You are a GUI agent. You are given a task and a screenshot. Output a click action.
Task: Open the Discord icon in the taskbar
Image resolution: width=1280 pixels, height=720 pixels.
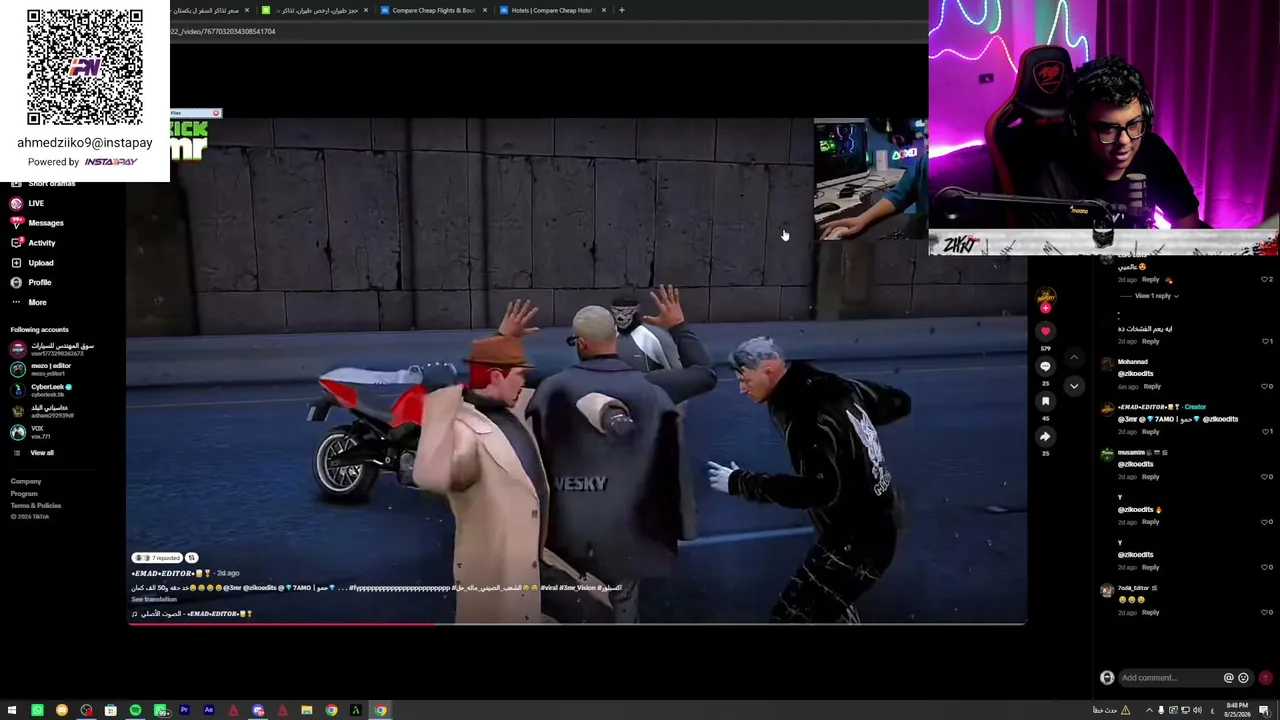[258, 710]
